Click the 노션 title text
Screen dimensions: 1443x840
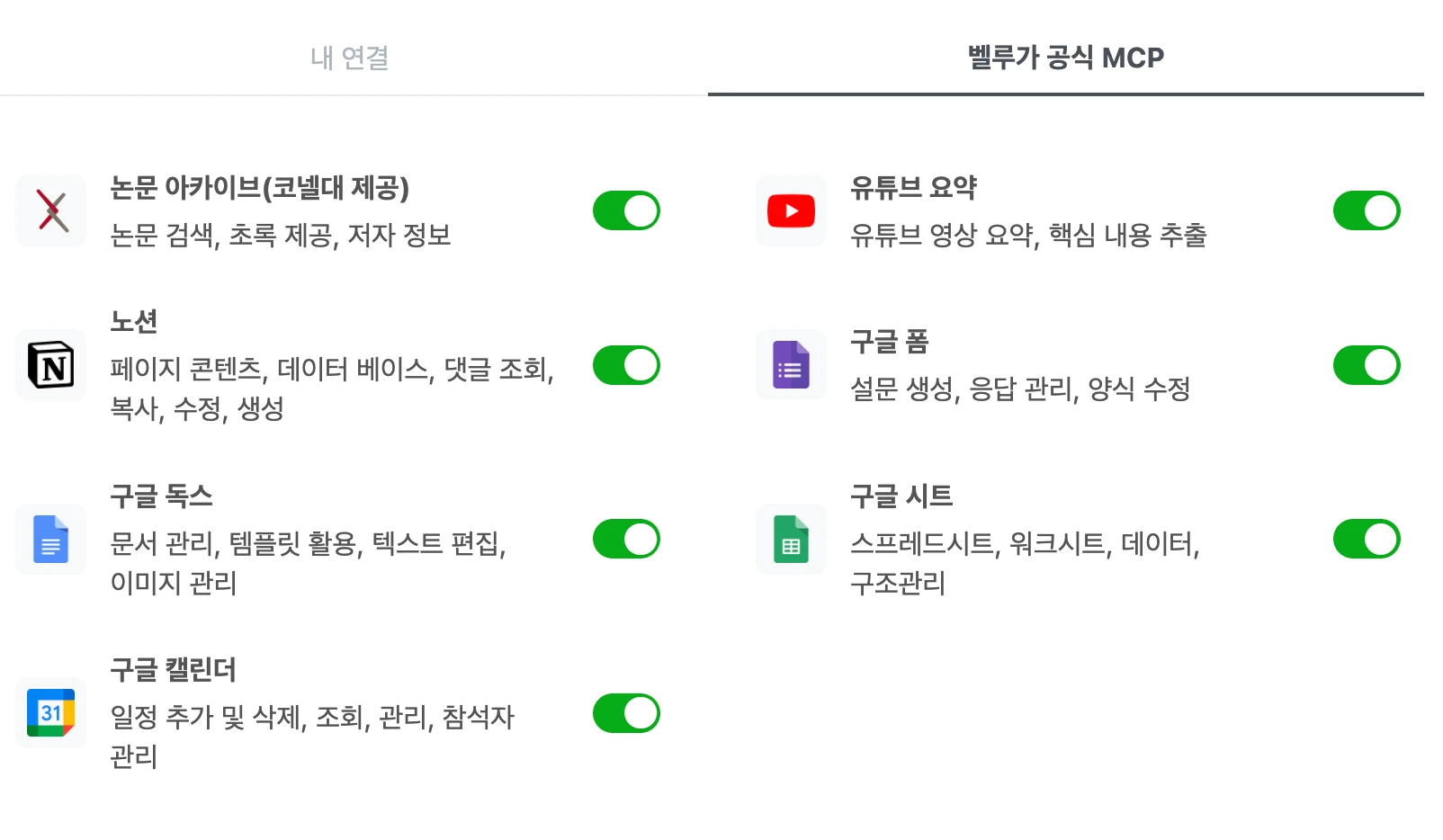click(134, 321)
